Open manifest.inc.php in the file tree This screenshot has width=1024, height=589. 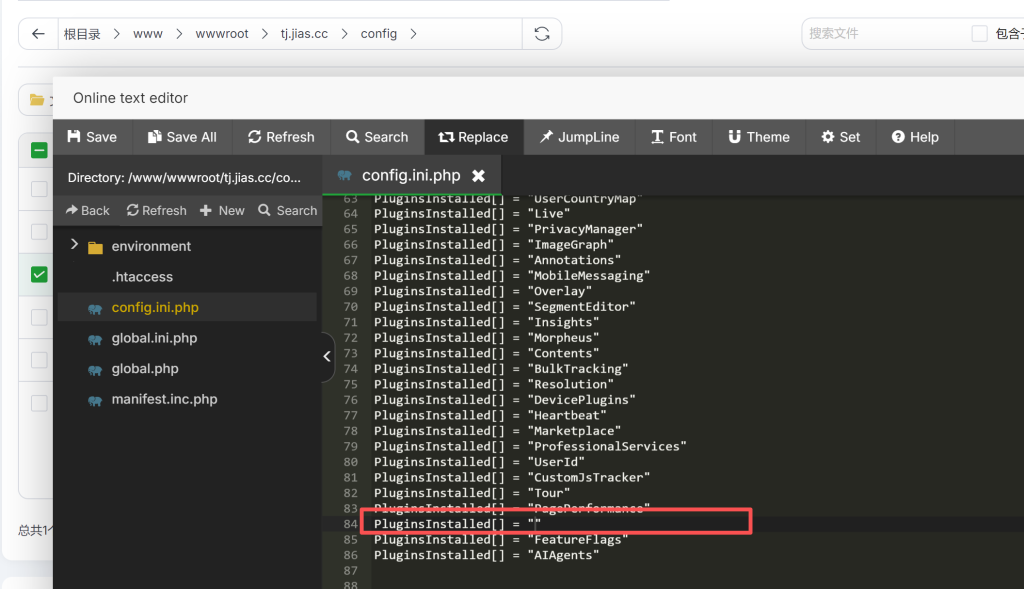tap(164, 400)
